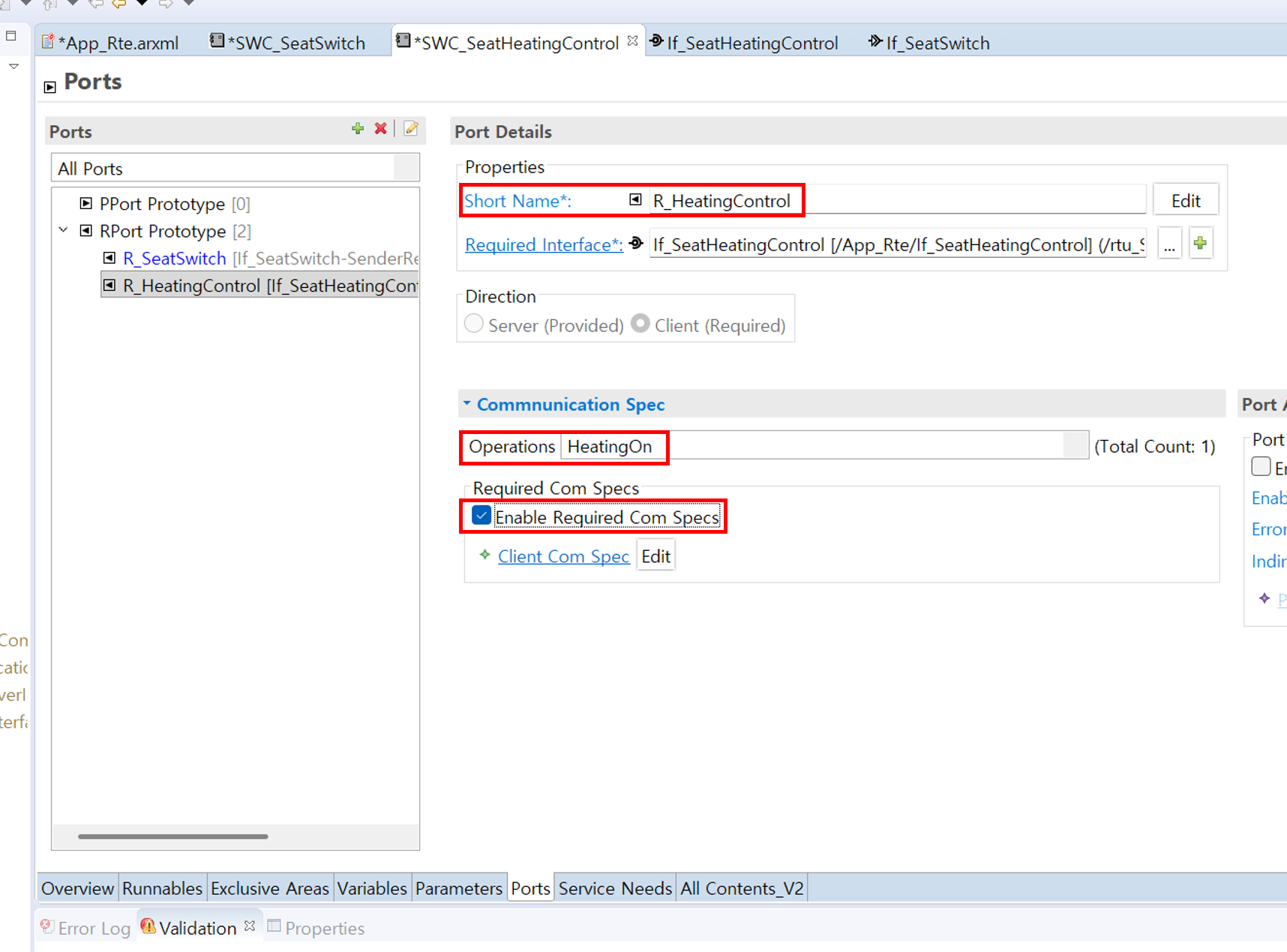Open the All Ports filter dropdown
Screen dimensions: 1287x952
click(x=406, y=168)
